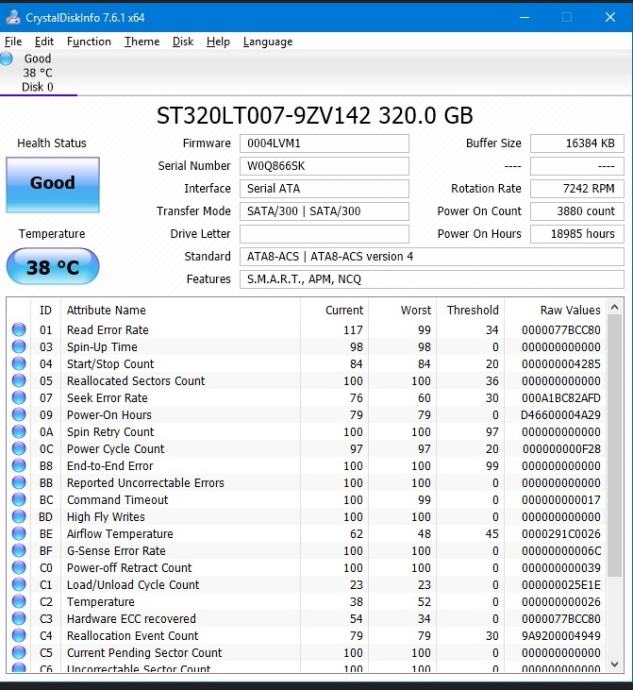Click the status orb for Spin Retry Count
Screen dimensions: 633x690
(x=19, y=432)
